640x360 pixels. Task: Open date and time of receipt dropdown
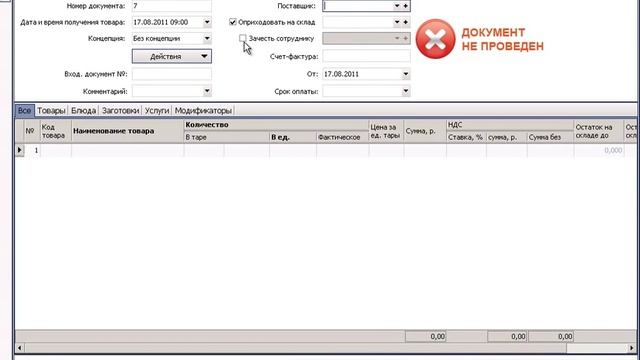(x=207, y=22)
